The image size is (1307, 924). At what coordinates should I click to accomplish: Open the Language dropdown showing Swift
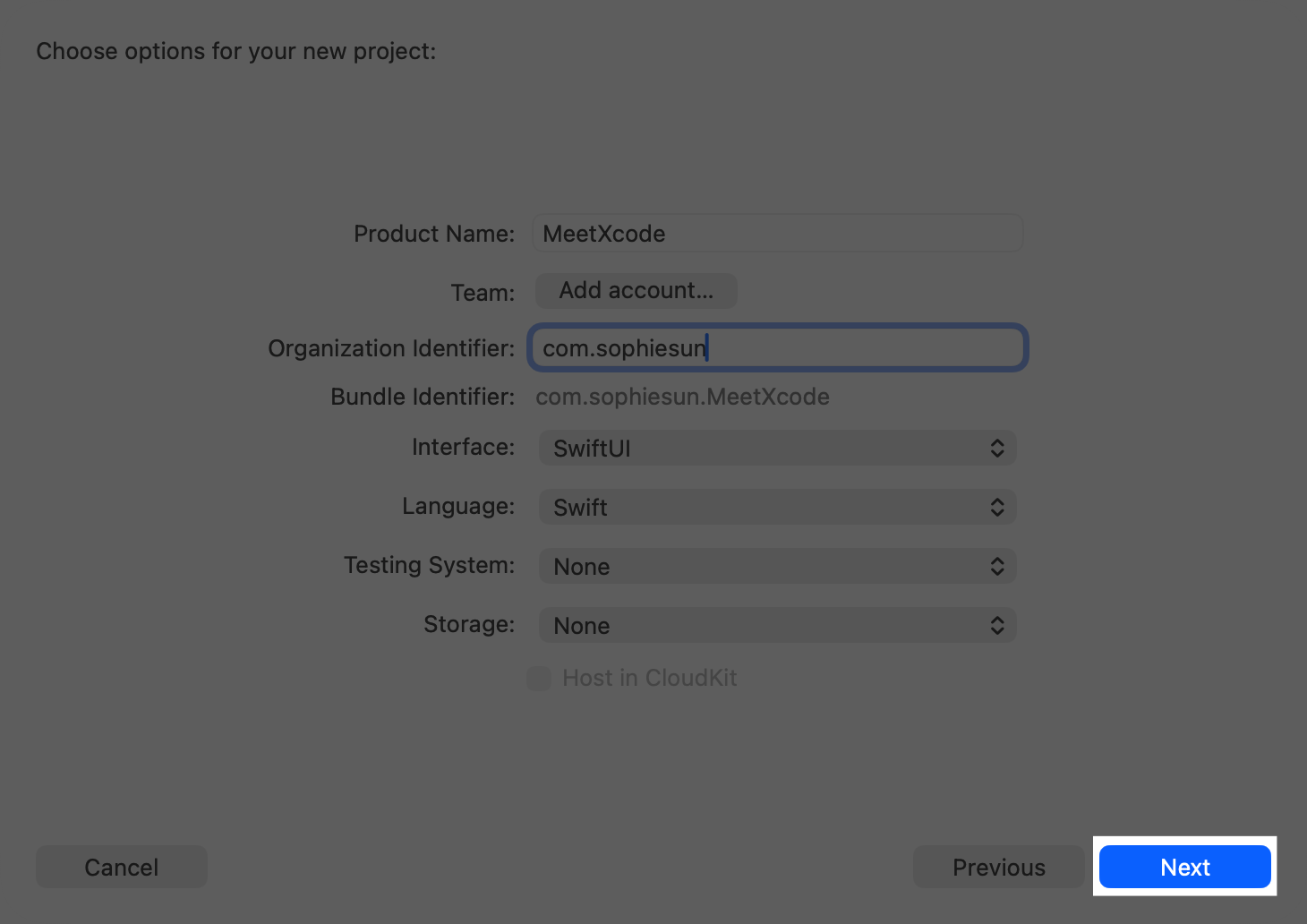click(x=777, y=507)
